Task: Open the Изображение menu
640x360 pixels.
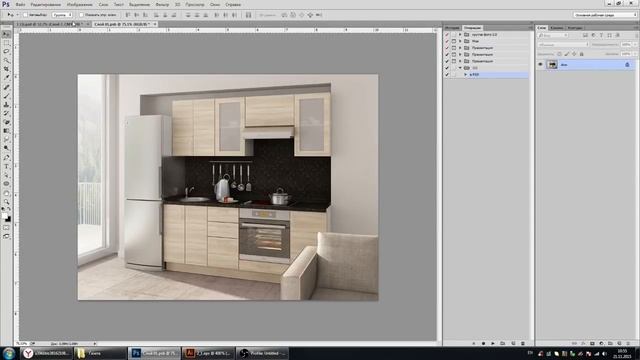Action: (80, 4)
